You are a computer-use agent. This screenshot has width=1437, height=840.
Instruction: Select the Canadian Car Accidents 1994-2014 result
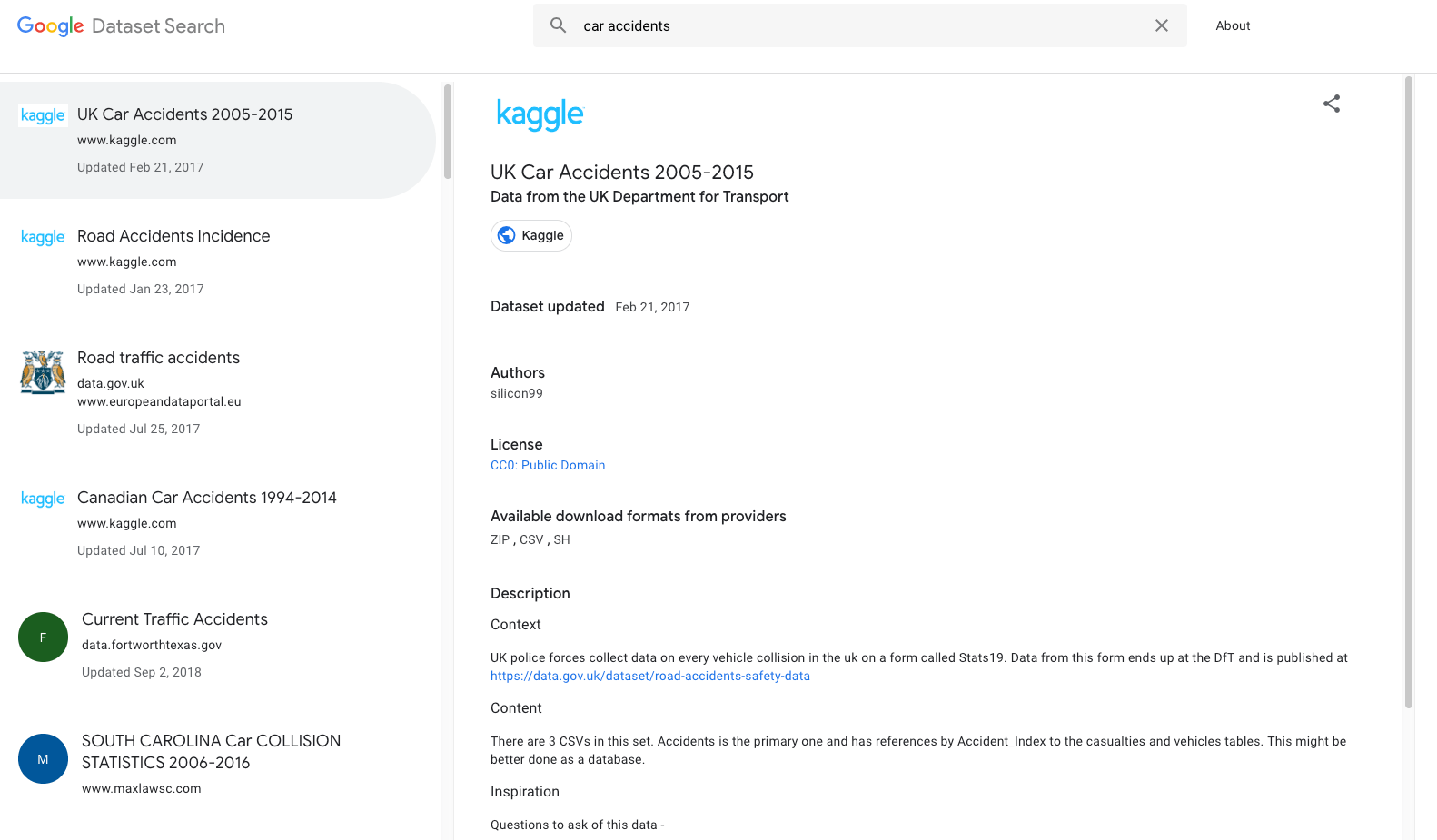[x=207, y=498]
